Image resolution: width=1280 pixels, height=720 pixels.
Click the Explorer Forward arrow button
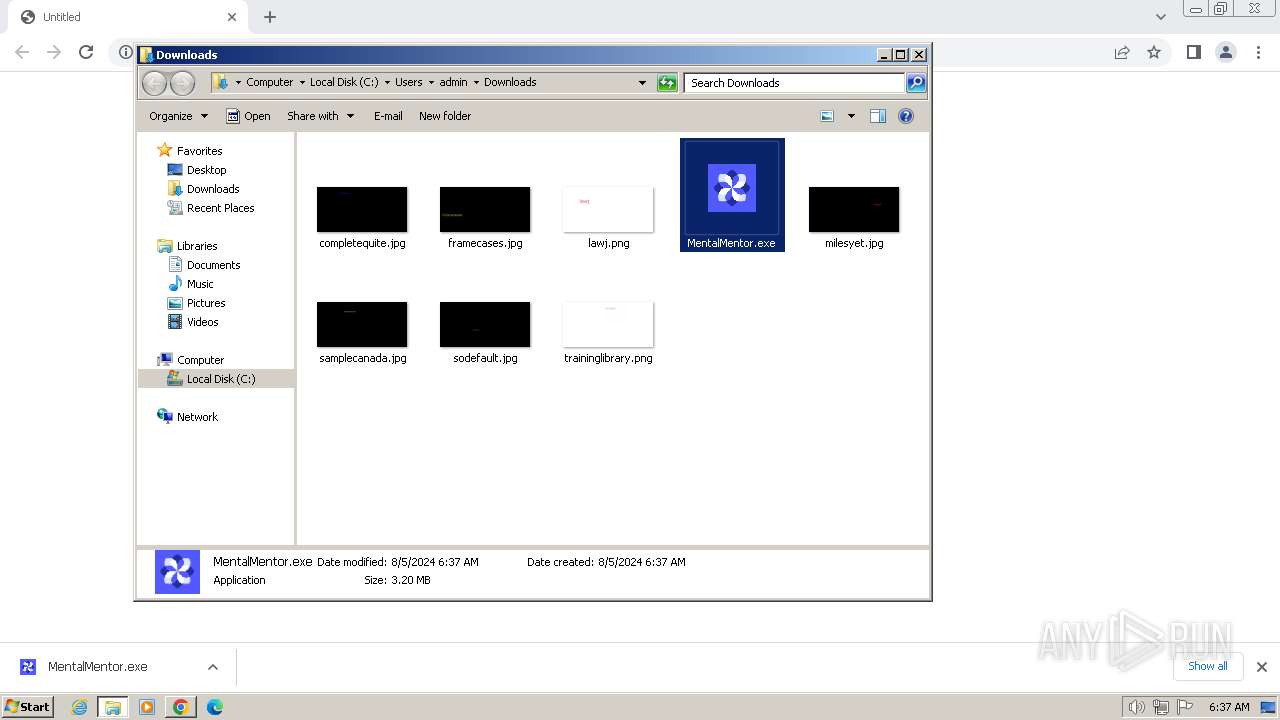tap(182, 83)
